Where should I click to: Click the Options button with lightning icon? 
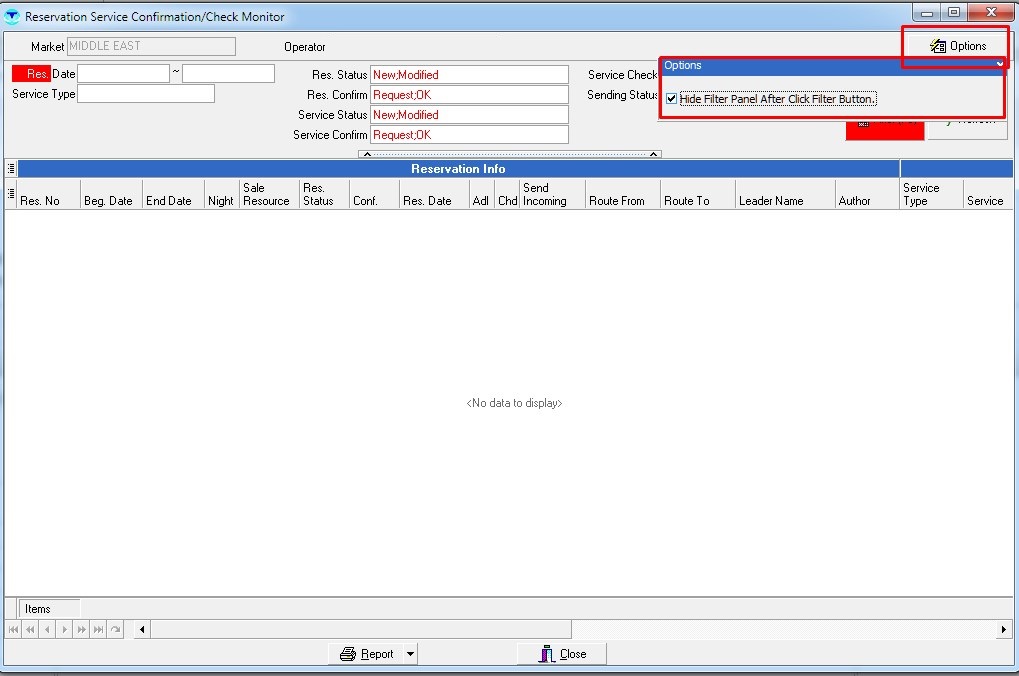tap(957, 46)
